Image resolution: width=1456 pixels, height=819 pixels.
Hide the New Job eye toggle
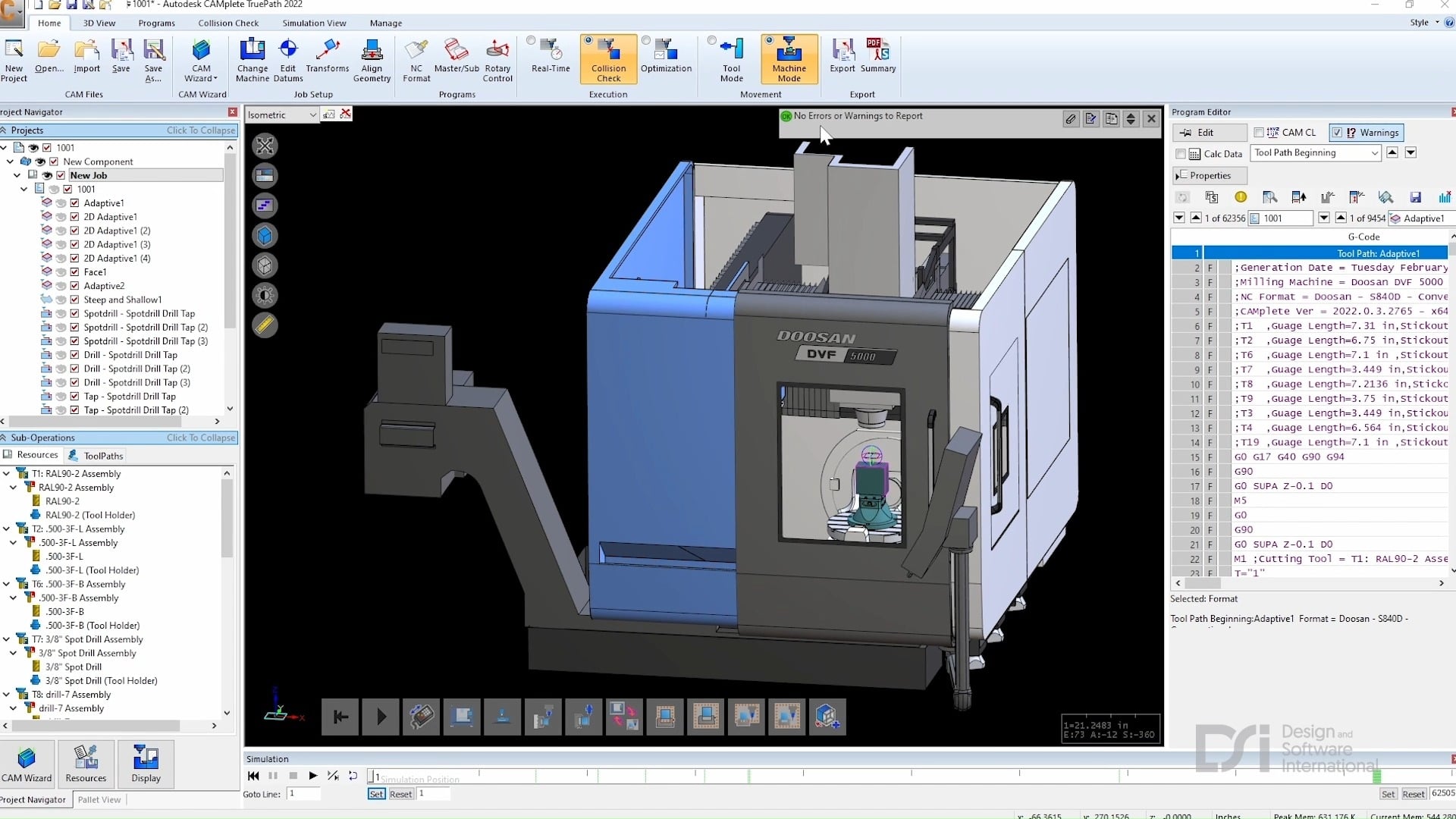tap(47, 175)
